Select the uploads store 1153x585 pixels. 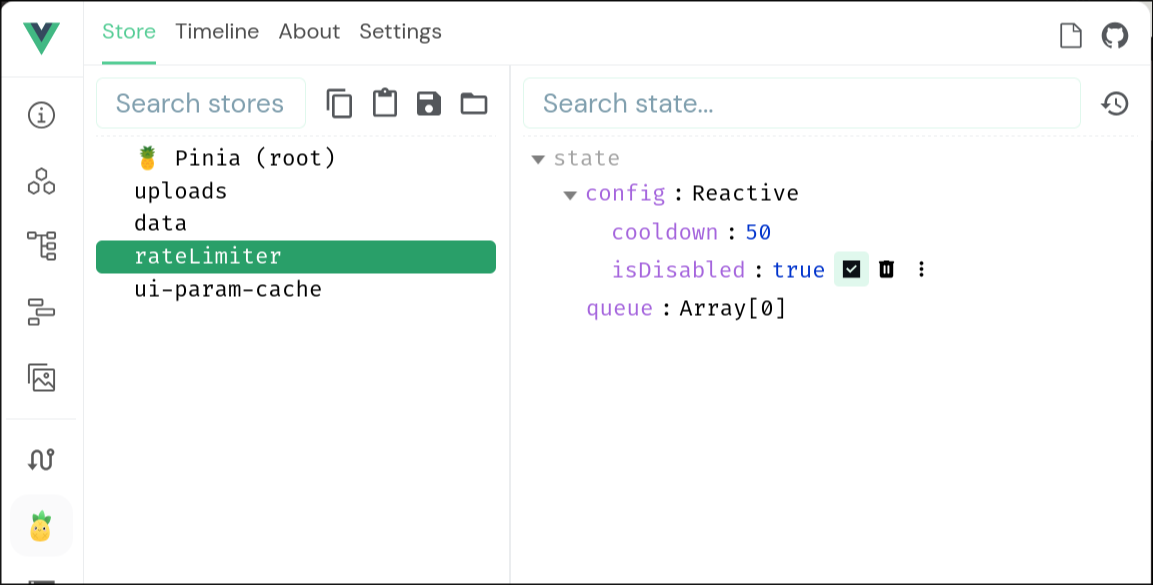click(180, 190)
